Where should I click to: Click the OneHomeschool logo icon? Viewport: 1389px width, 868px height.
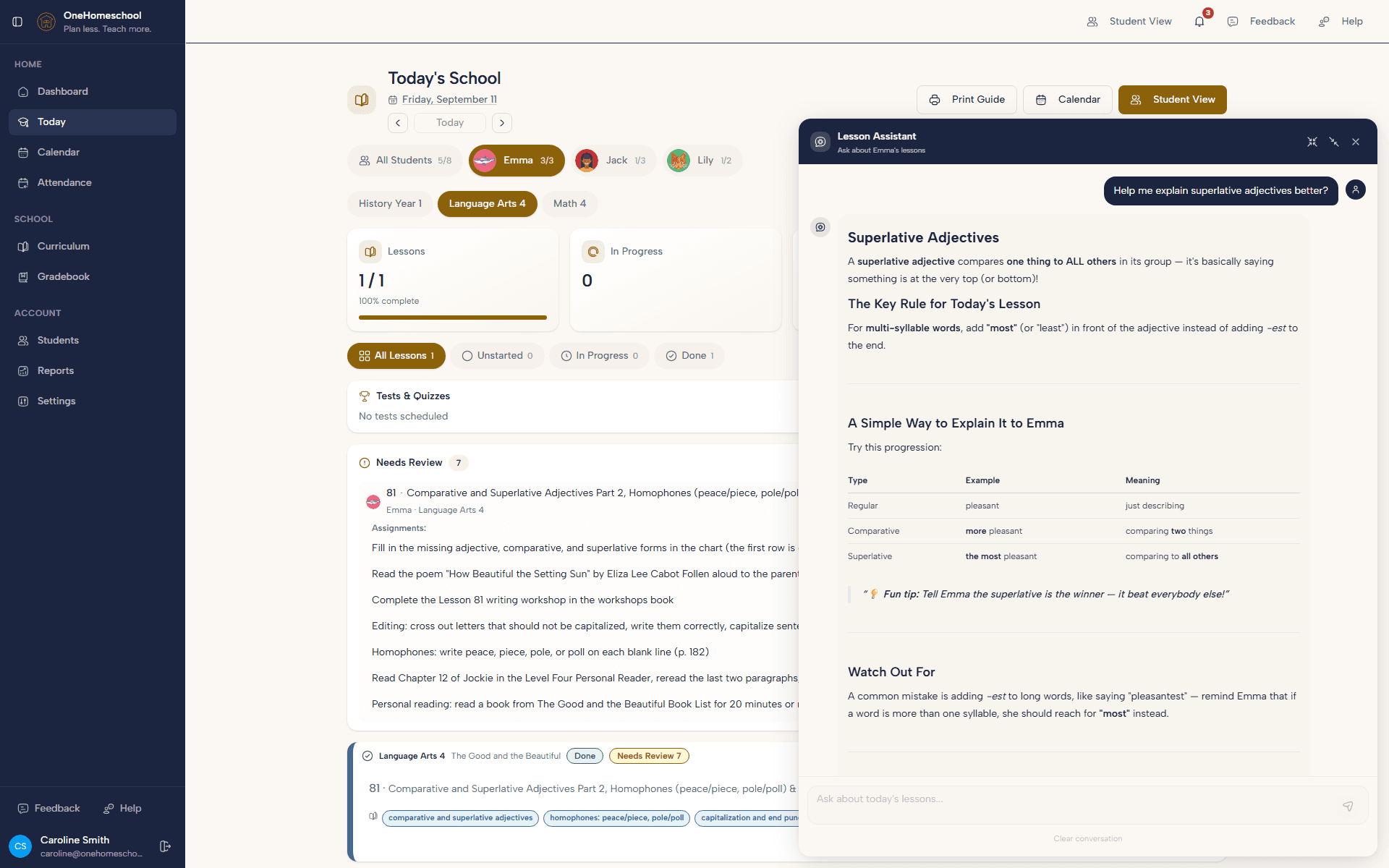(x=46, y=22)
